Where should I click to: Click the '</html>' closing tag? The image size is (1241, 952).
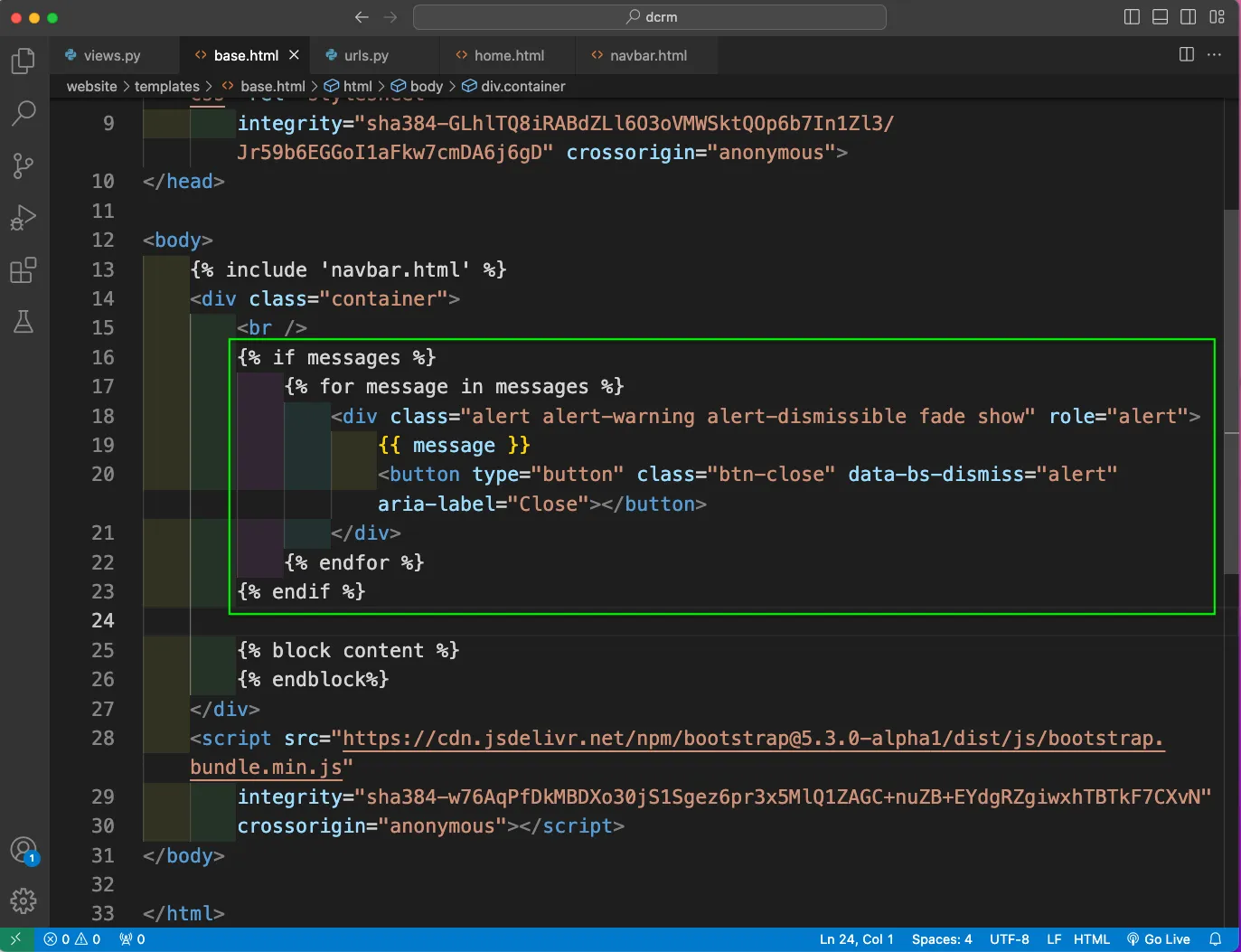pos(183,914)
